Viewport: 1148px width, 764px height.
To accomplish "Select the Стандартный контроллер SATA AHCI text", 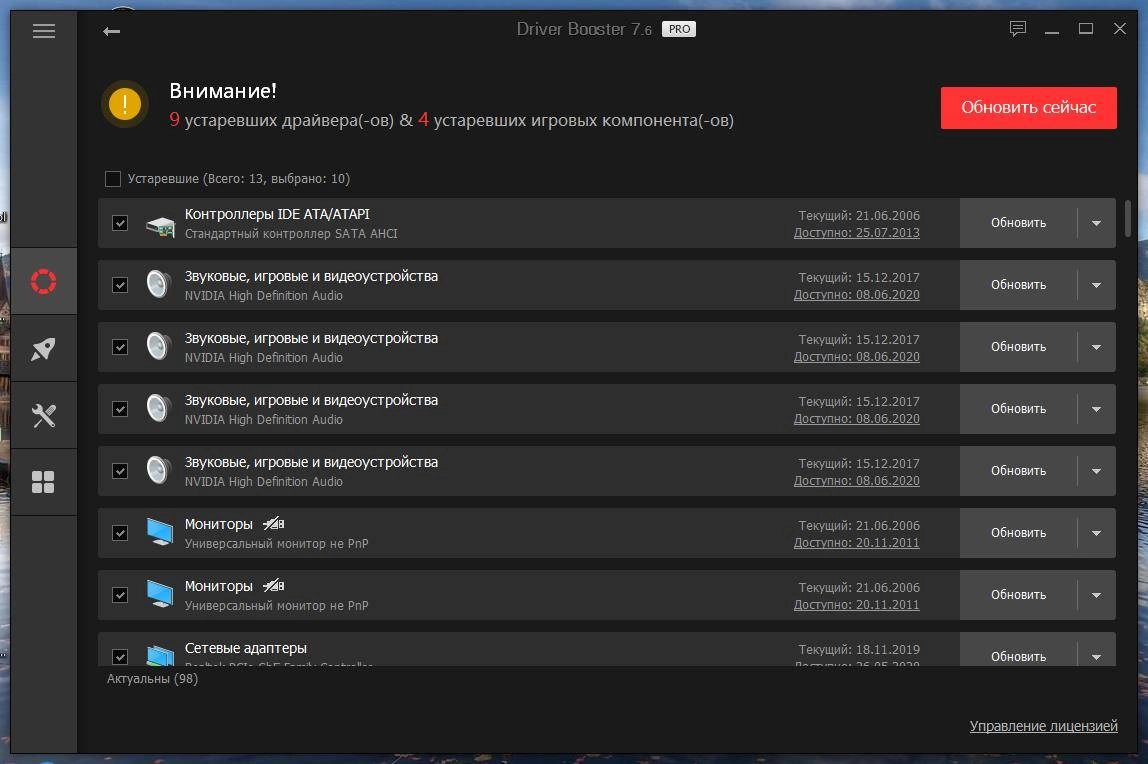I will pos(291,233).
